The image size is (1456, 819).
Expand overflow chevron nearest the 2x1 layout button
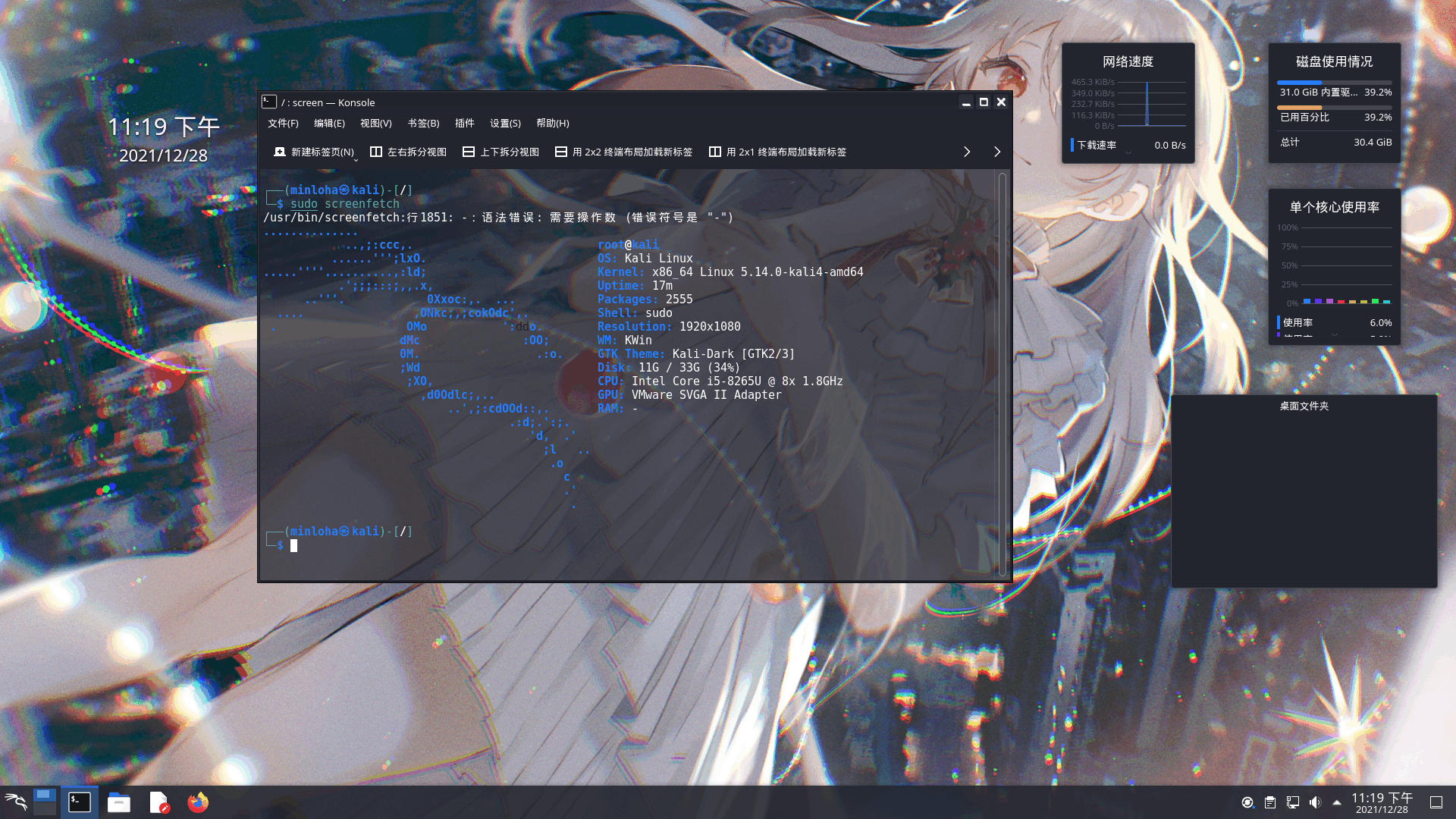(x=967, y=152)
